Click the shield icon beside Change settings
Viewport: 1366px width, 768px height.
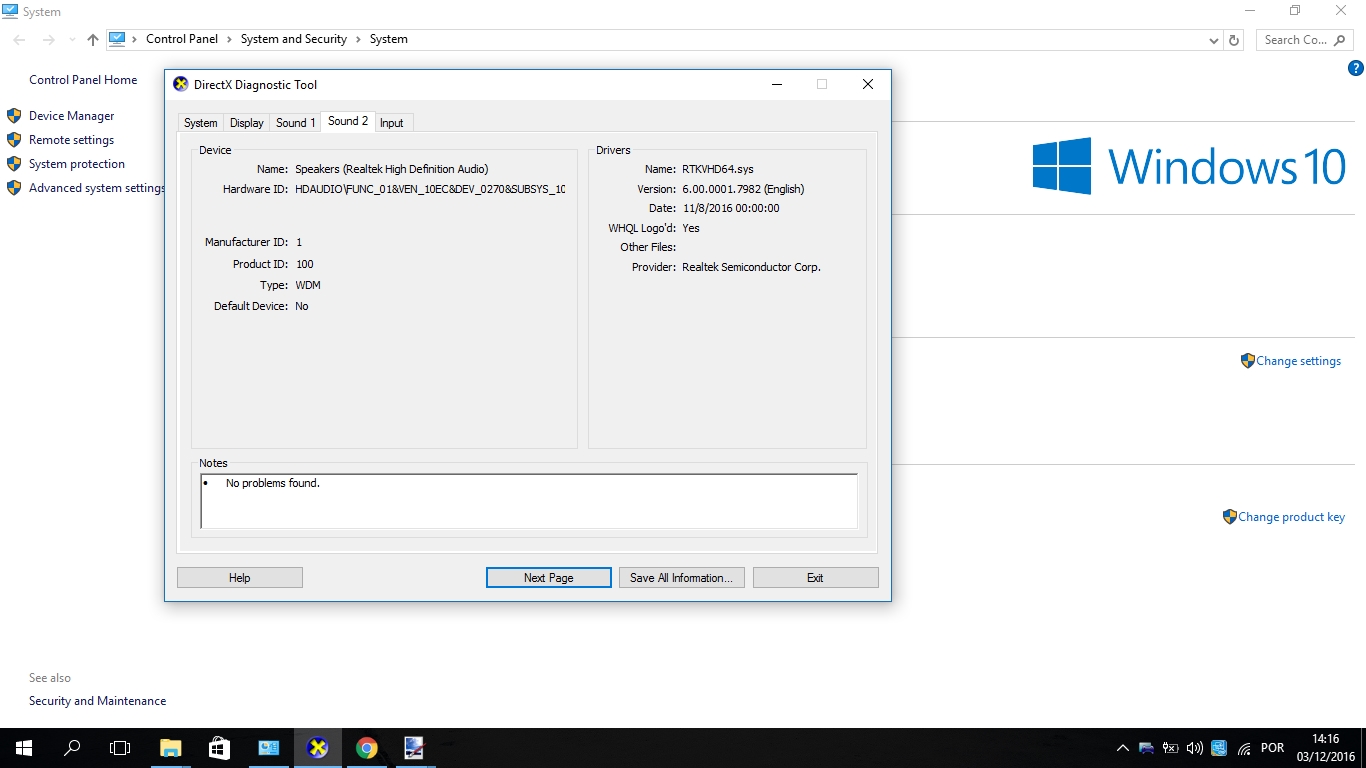coord(1247,361)
